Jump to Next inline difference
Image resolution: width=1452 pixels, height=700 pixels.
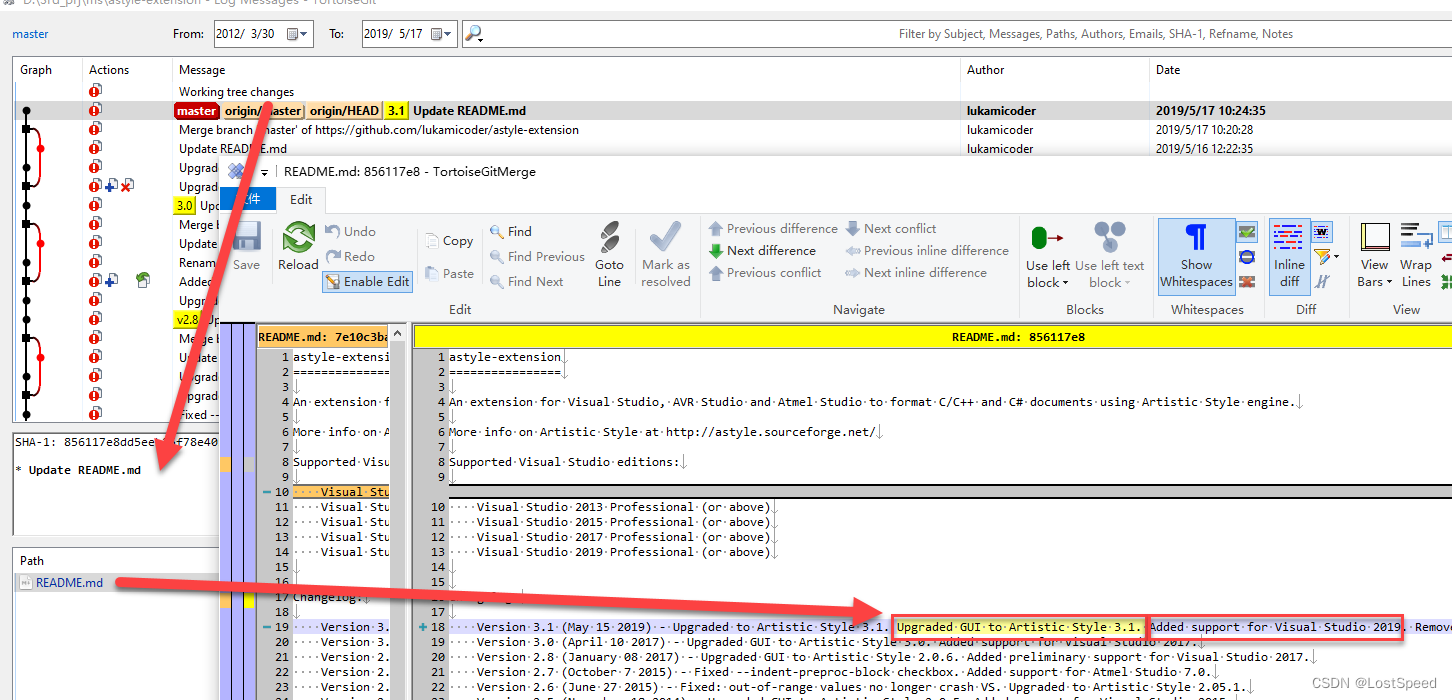pyautogui.click(x=916, y=273)
